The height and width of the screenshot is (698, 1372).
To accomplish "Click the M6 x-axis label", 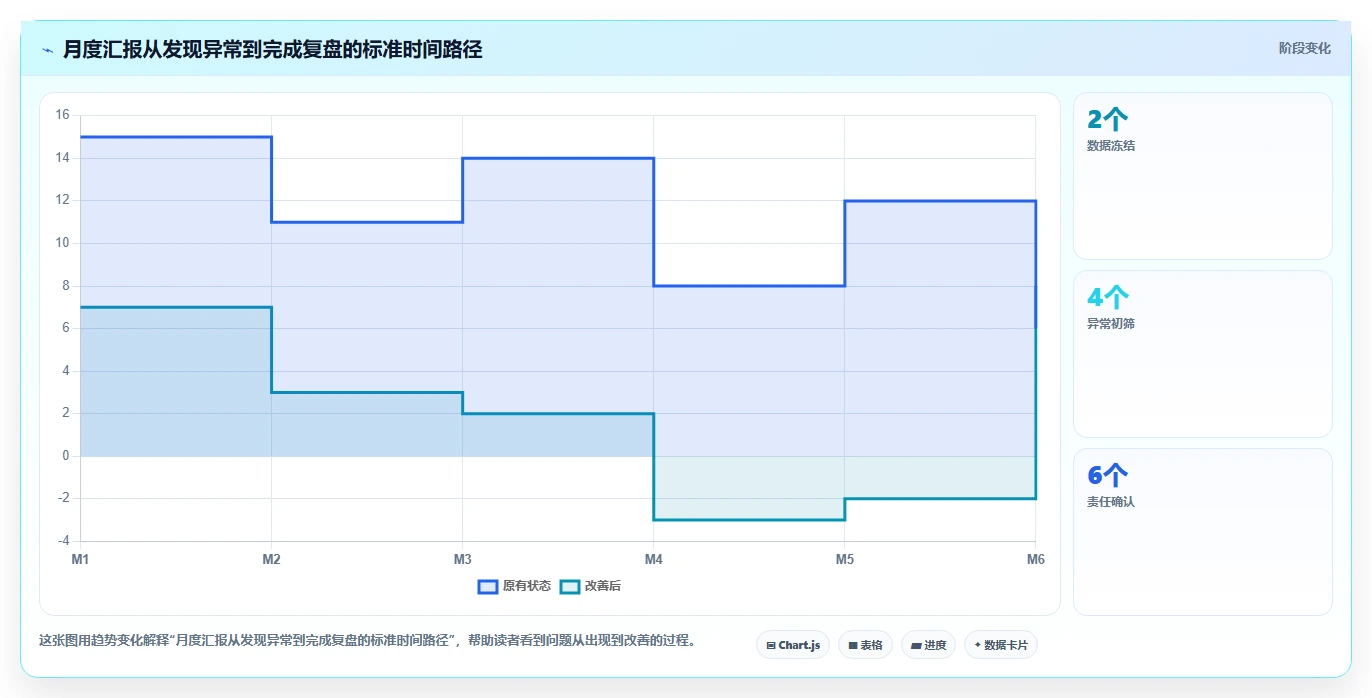I will [x=1036, y=559].
